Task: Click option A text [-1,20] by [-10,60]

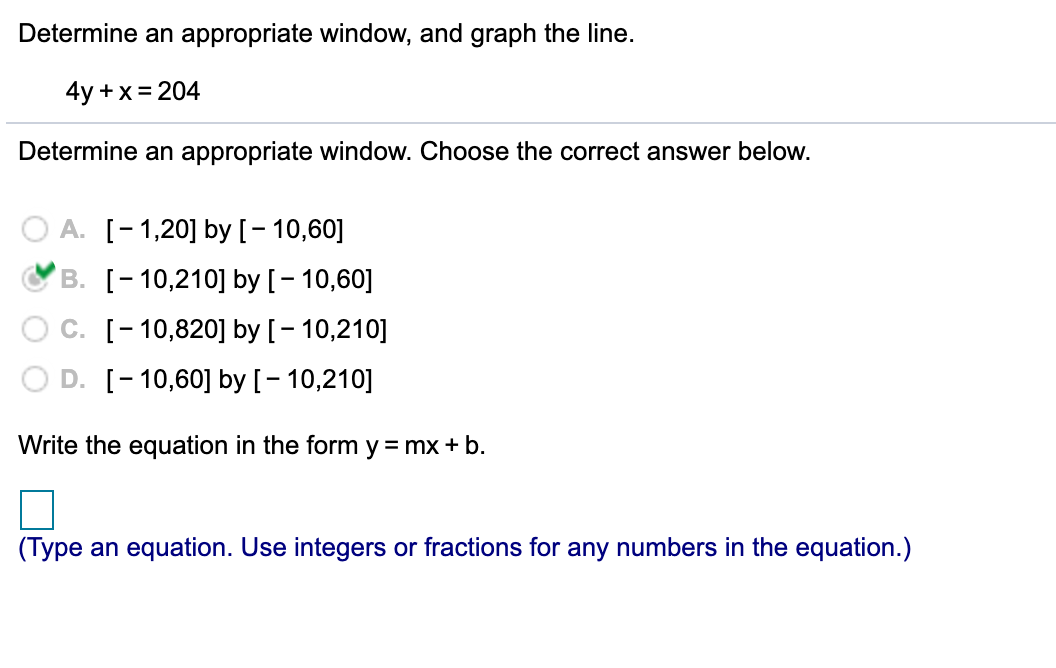Action: pyautogui.click(x=225, y=229)
